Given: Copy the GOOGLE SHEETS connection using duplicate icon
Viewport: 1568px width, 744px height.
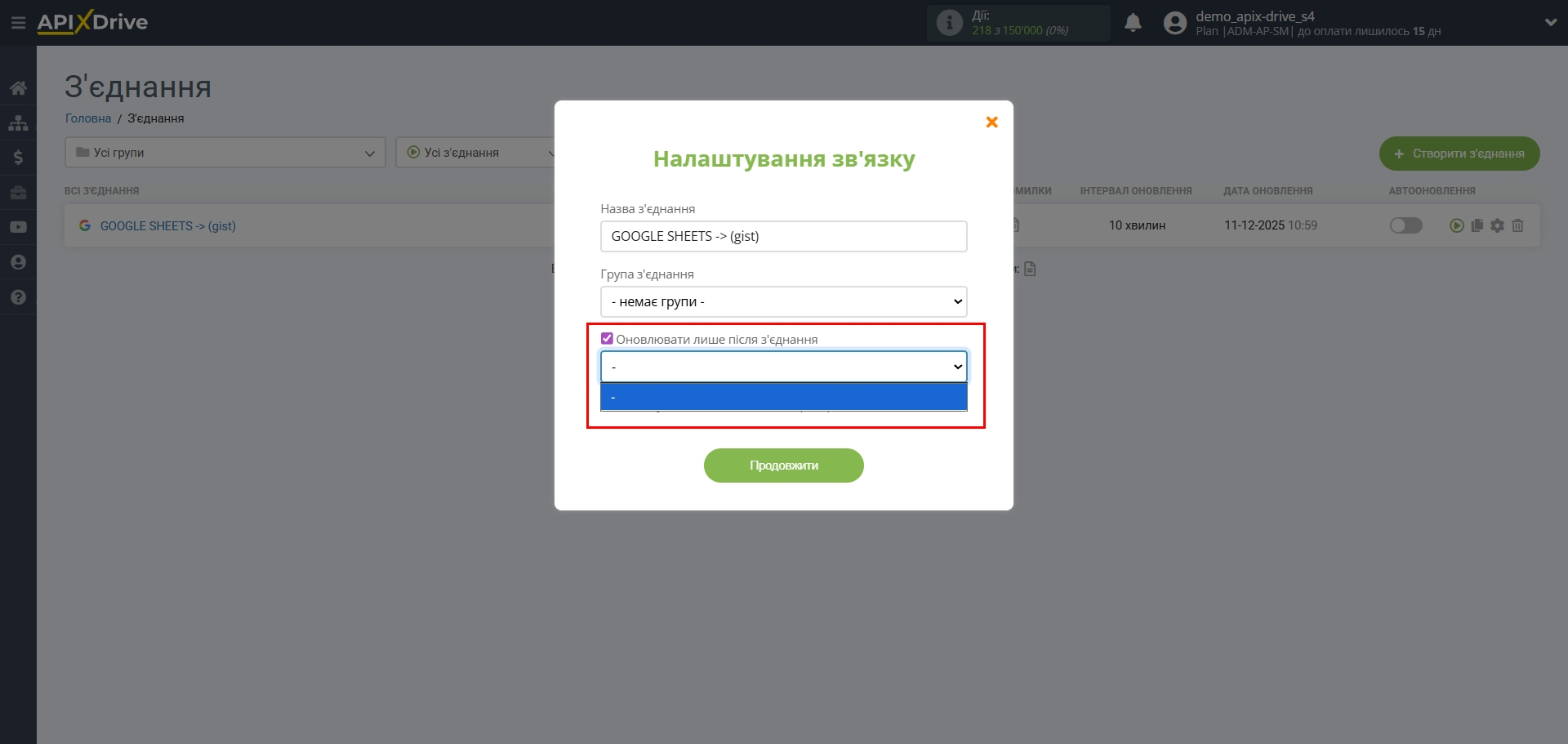Looking at the screenshot, I should point(1477,225).
